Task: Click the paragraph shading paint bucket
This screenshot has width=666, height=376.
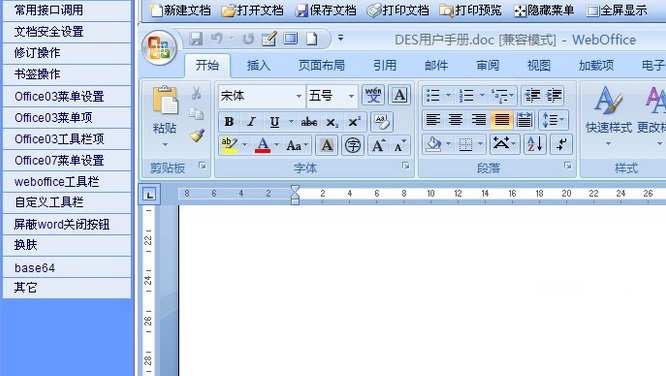Action: pos(433,144)
